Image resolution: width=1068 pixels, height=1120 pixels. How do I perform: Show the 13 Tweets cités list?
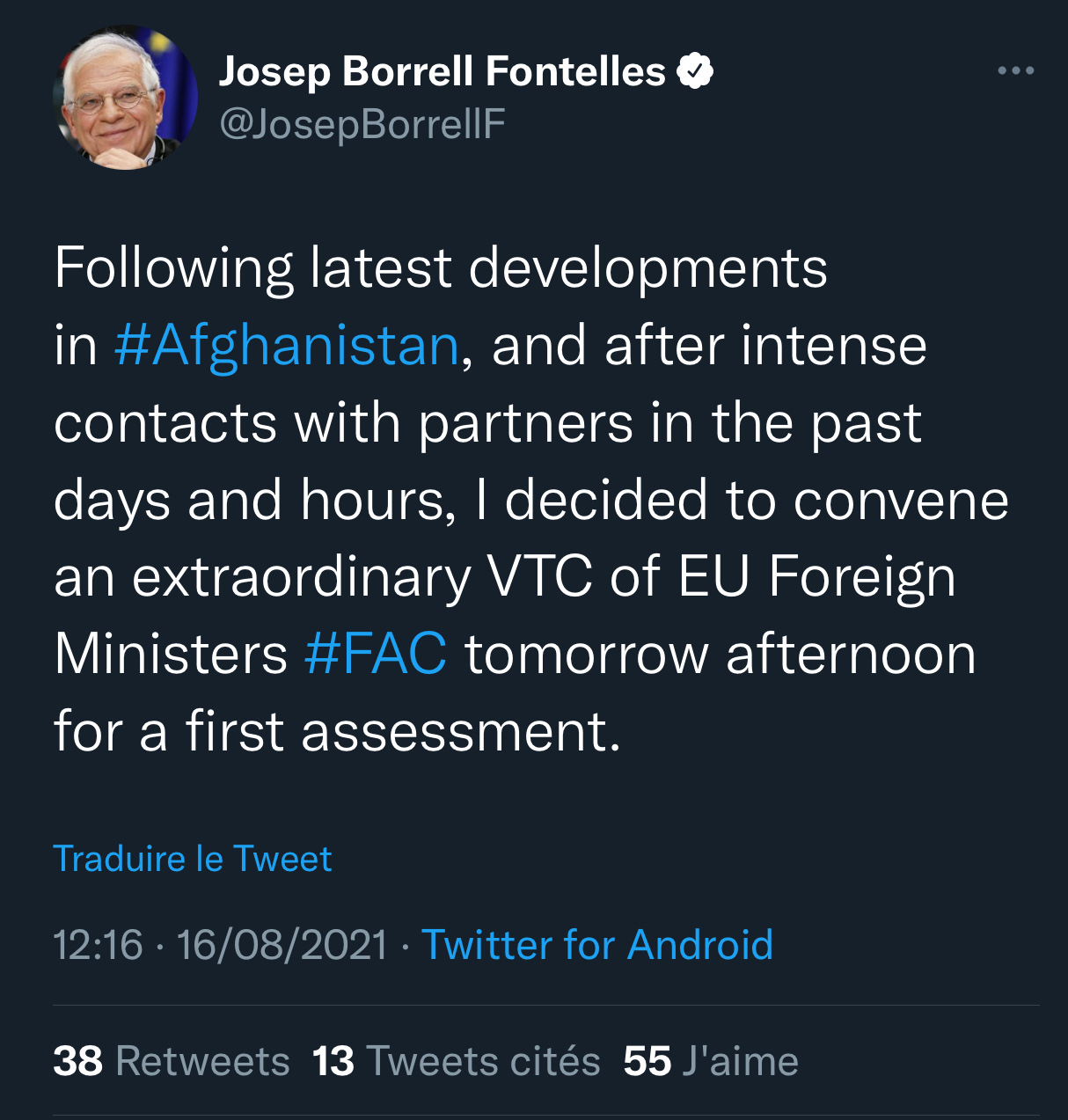[x=456, y=1061]
